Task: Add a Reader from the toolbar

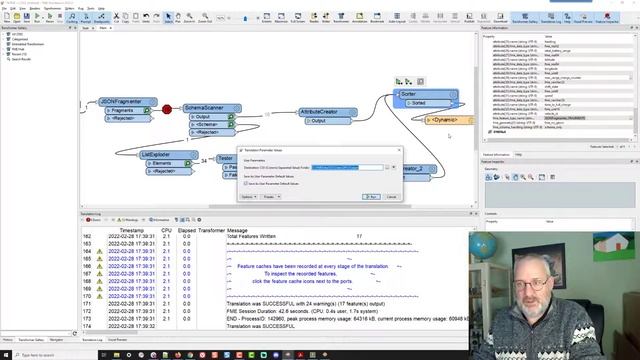Action: [x=314, y=17]
